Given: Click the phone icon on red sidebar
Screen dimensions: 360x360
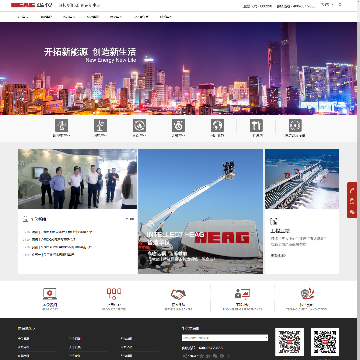Looking at the screenshot, I should (x=352, y=191).
